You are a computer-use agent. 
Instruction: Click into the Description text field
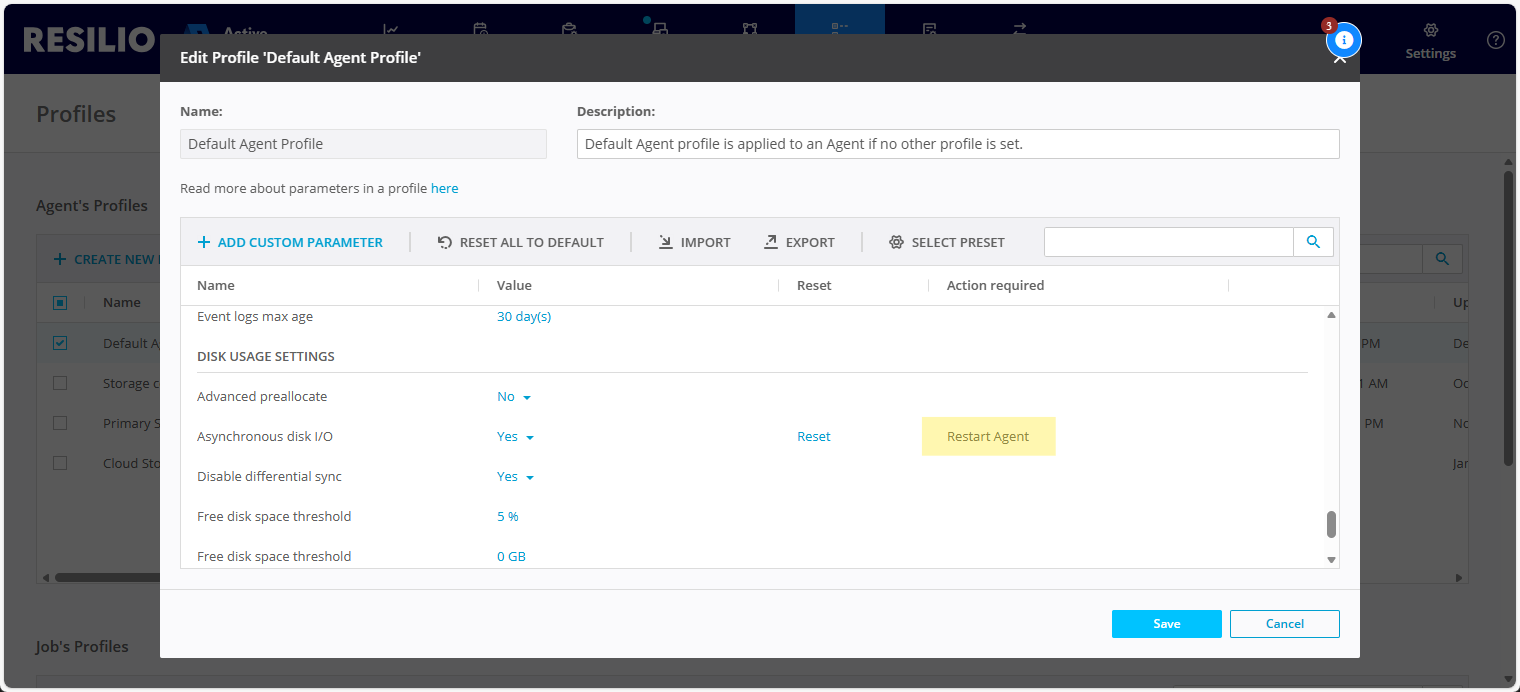(x=957, y=144)
